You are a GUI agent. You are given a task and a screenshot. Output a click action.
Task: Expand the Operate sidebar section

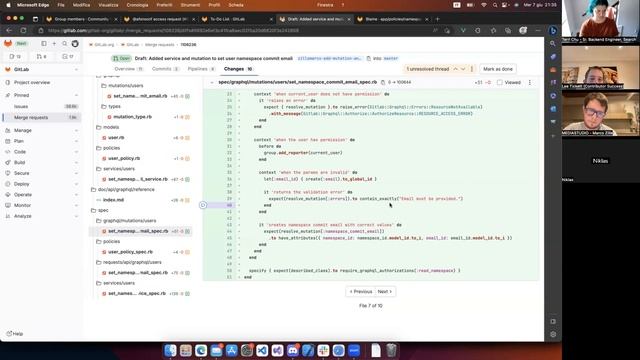pyautogui.click(x=76, y=195)
